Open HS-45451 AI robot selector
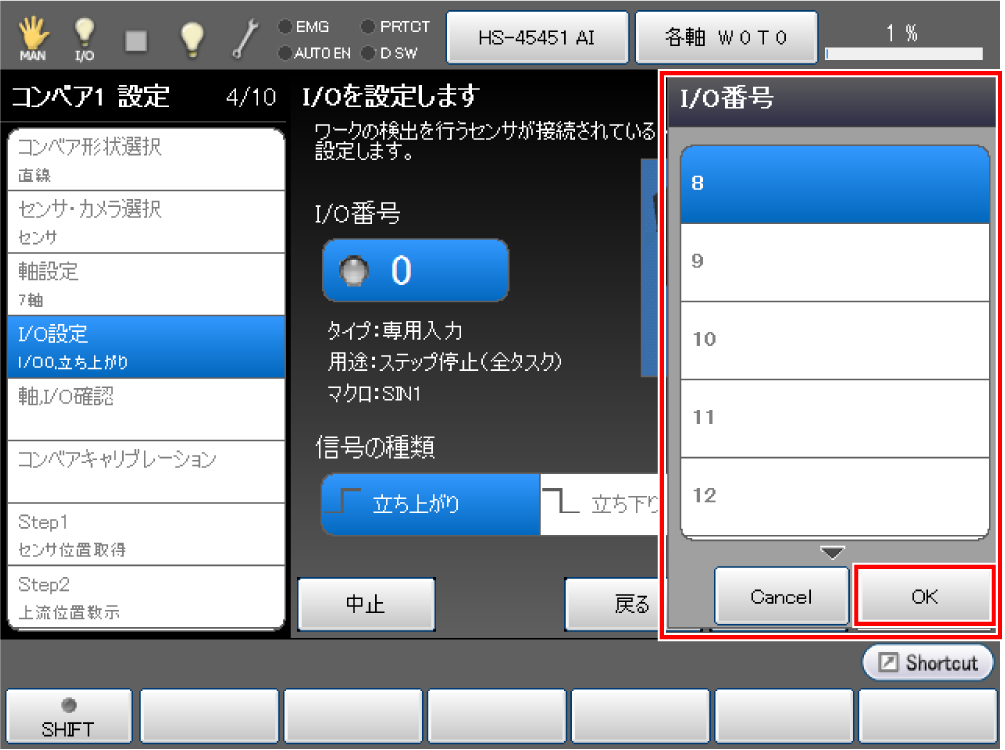 [x=537, y=38]
